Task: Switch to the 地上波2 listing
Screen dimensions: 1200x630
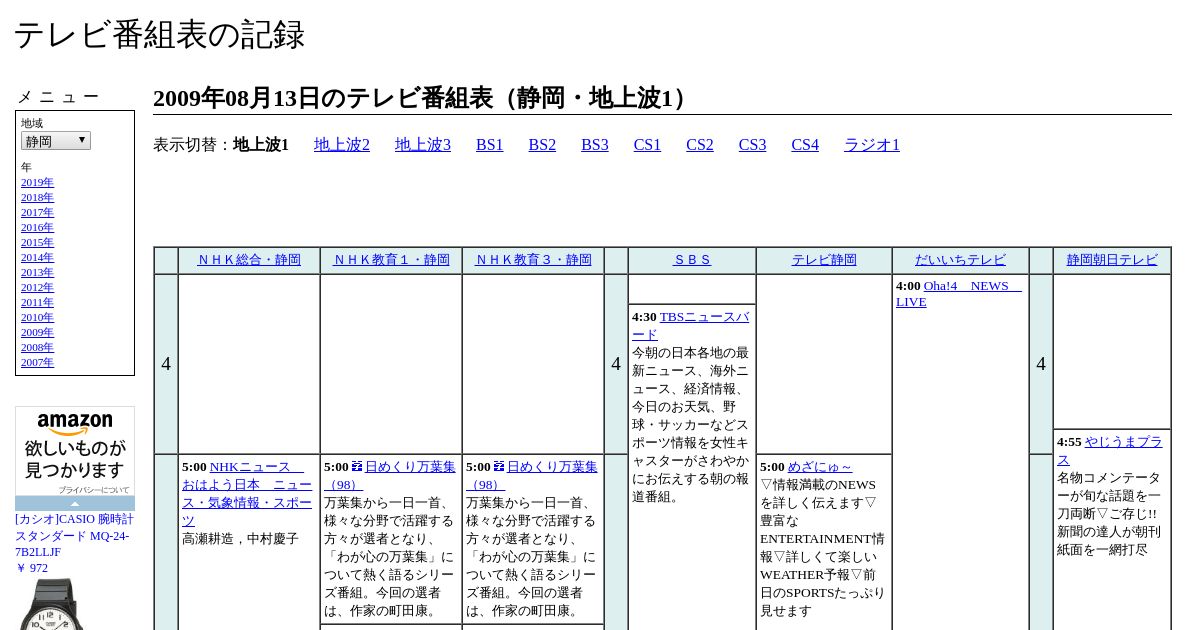Action: (x=342, y=145)
